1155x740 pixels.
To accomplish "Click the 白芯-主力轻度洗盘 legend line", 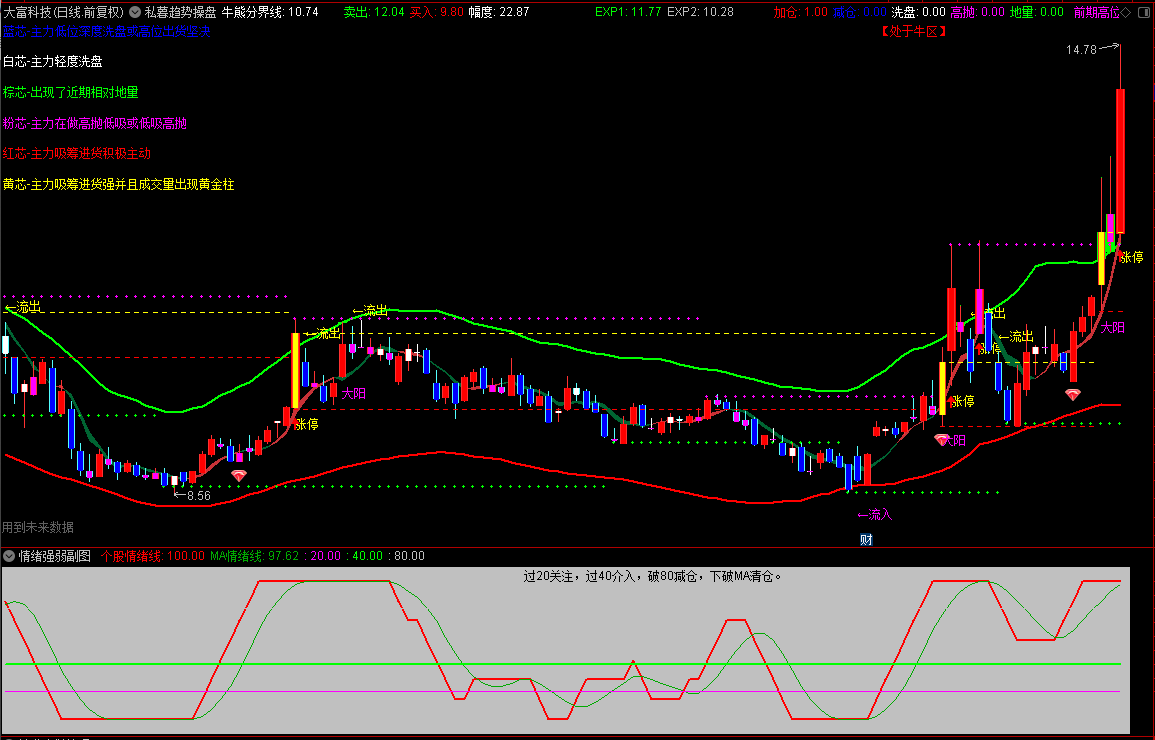I will pos(52,62).
